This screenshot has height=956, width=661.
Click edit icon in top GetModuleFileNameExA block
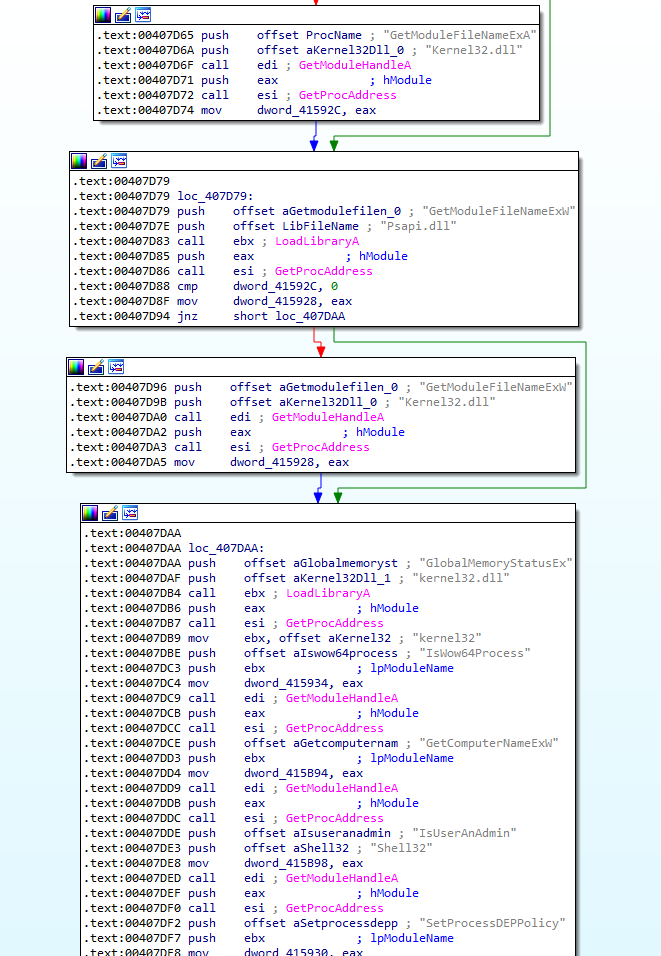(123, 15)
